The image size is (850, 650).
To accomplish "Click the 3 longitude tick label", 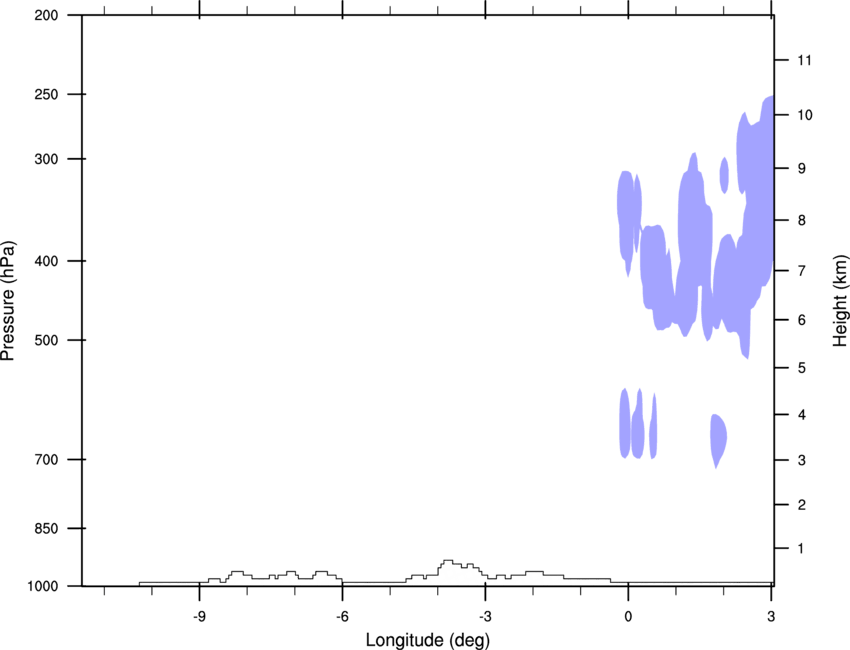I will (771, 616).
